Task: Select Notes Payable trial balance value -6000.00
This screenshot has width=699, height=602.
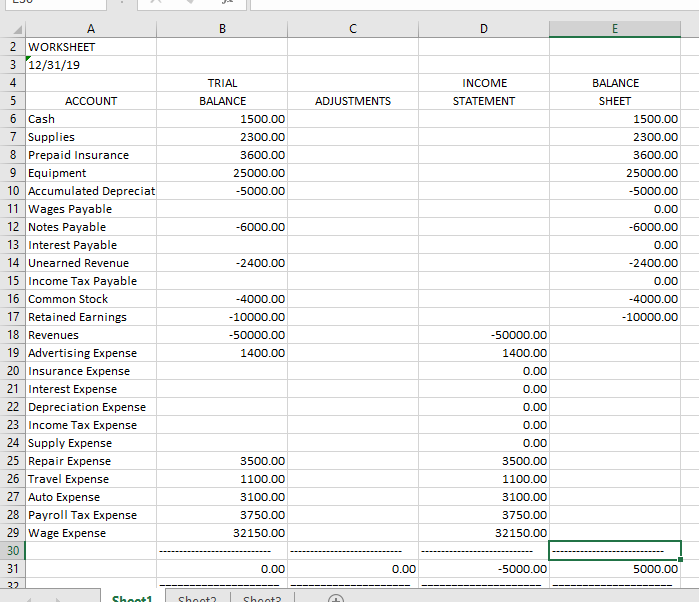Action: click(x=222, y=227)
